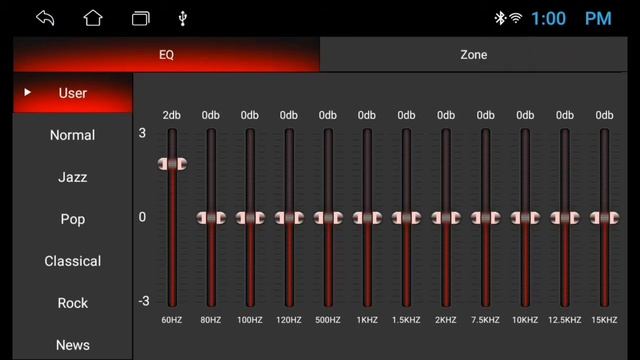The width and height of the screenshot is (640, 360).
Task: Click the 2KHZ frequency label
Action: tap(446, 320)
